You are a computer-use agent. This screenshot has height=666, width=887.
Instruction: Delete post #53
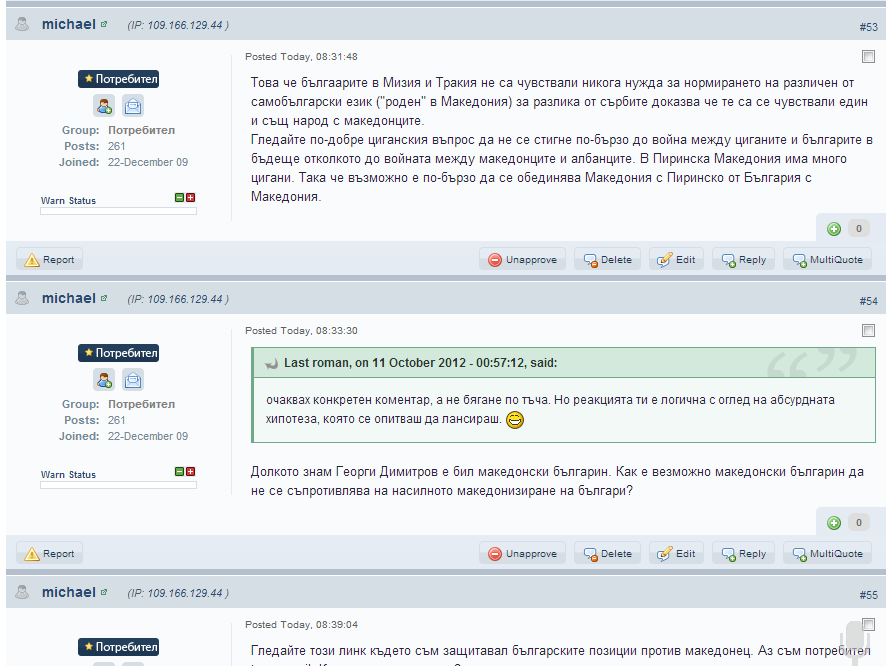point(608,260)
